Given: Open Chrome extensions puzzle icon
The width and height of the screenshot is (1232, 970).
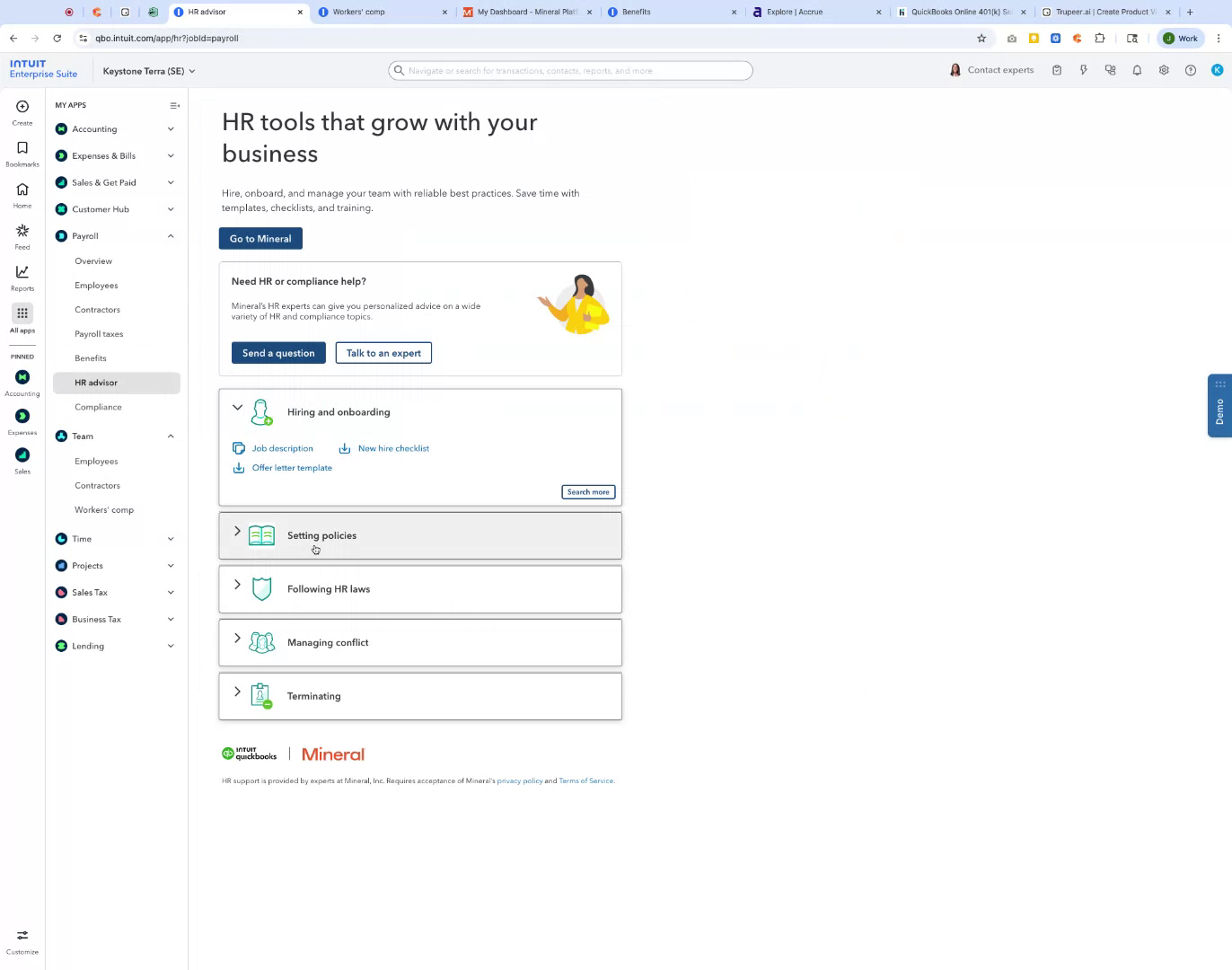Looking at the screenshot, I should (x=1100, y=39).
